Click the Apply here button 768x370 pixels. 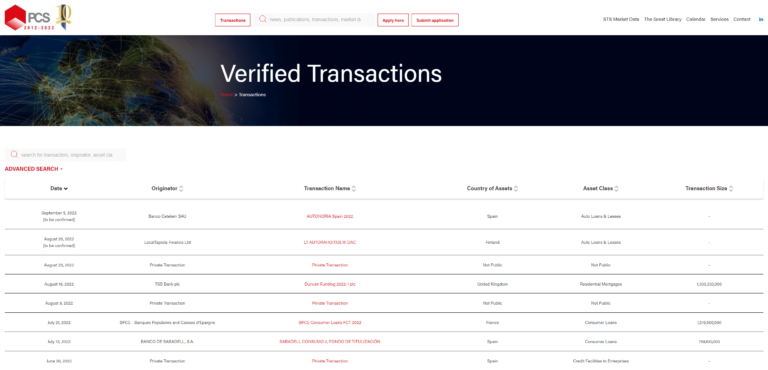393,20
